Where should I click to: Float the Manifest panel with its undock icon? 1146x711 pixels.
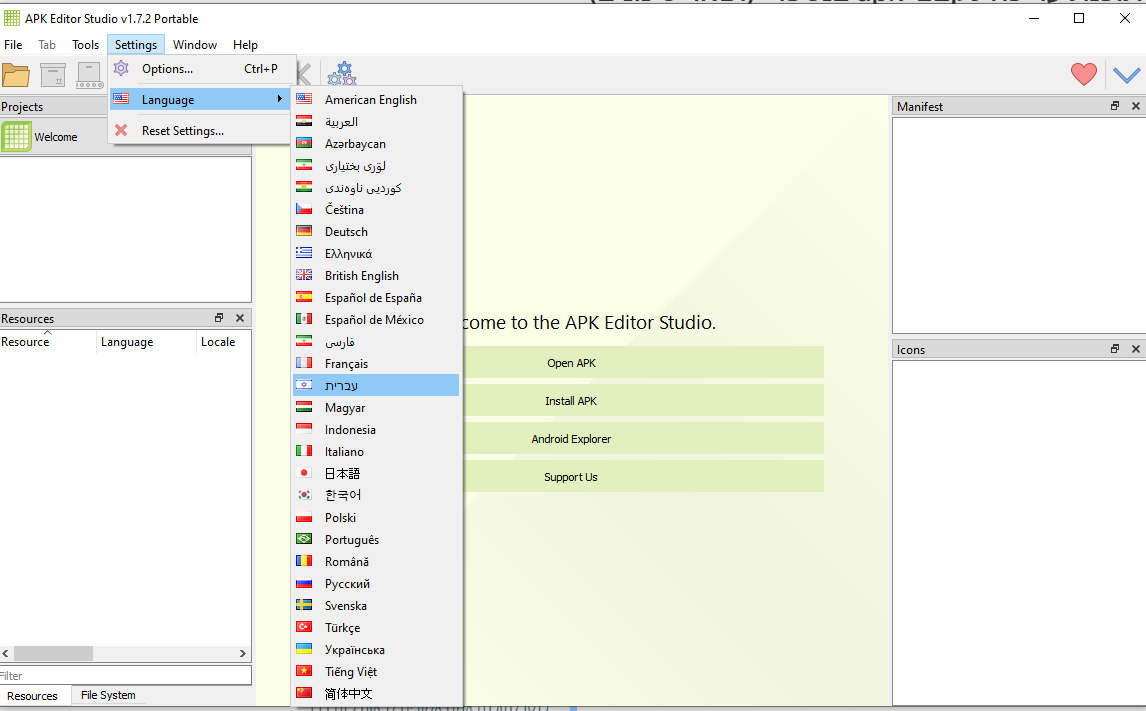pos(1115,106)
